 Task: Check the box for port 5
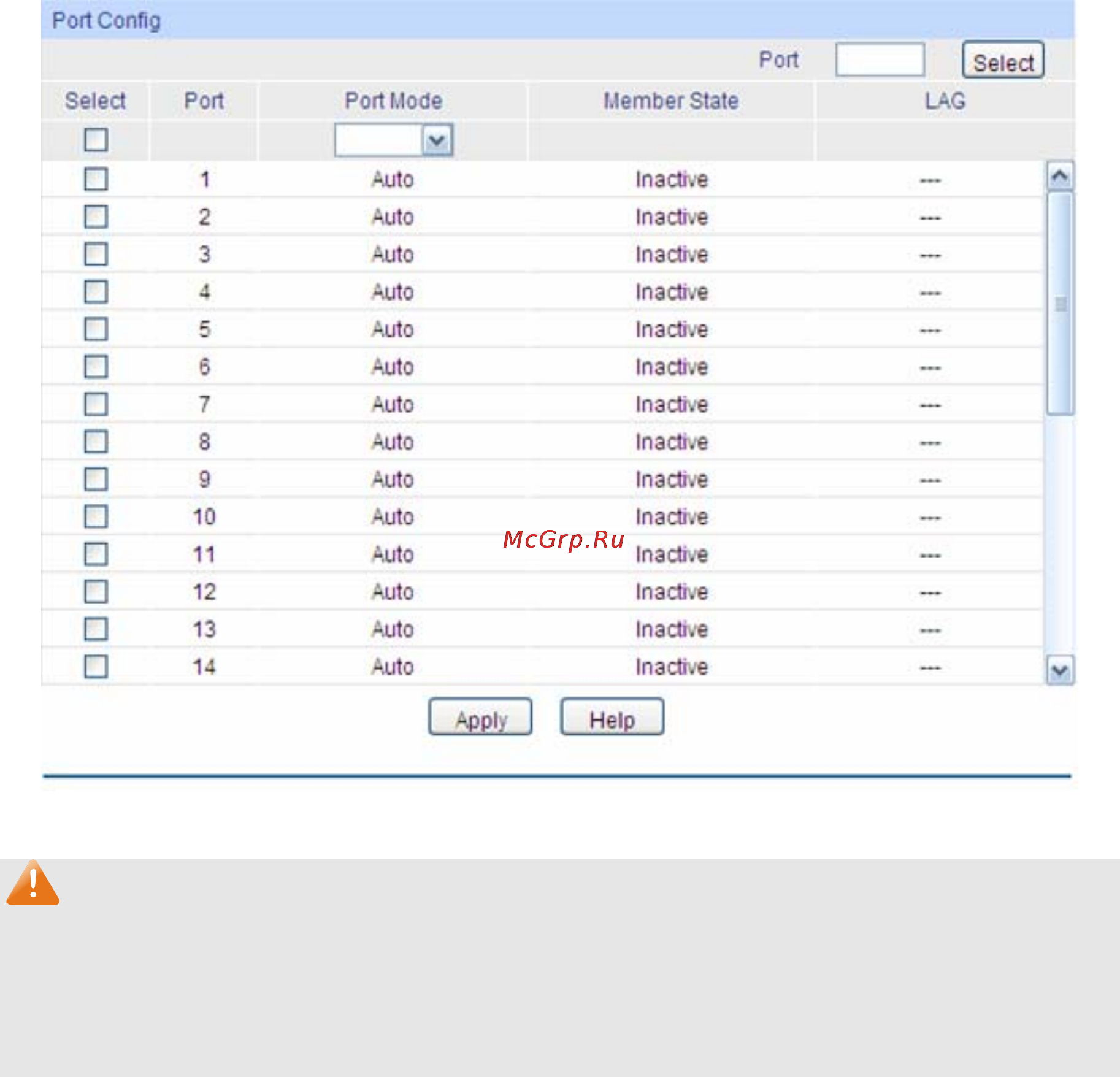pyautogui.click(x=96, y=329)
